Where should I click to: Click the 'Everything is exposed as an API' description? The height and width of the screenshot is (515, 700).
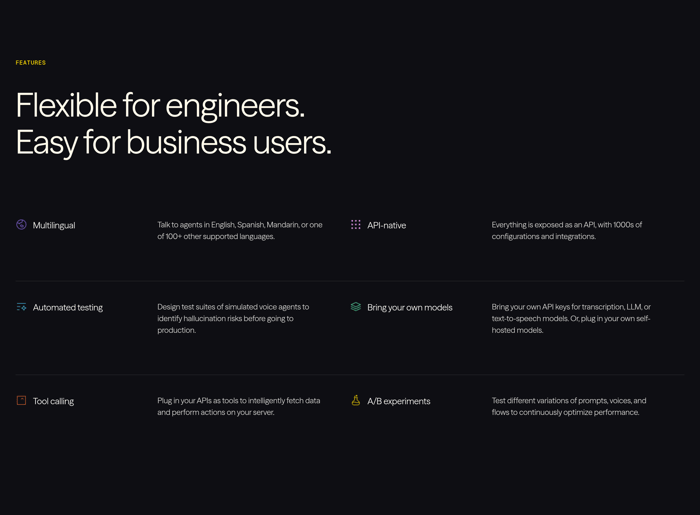(x=567, y=231)
